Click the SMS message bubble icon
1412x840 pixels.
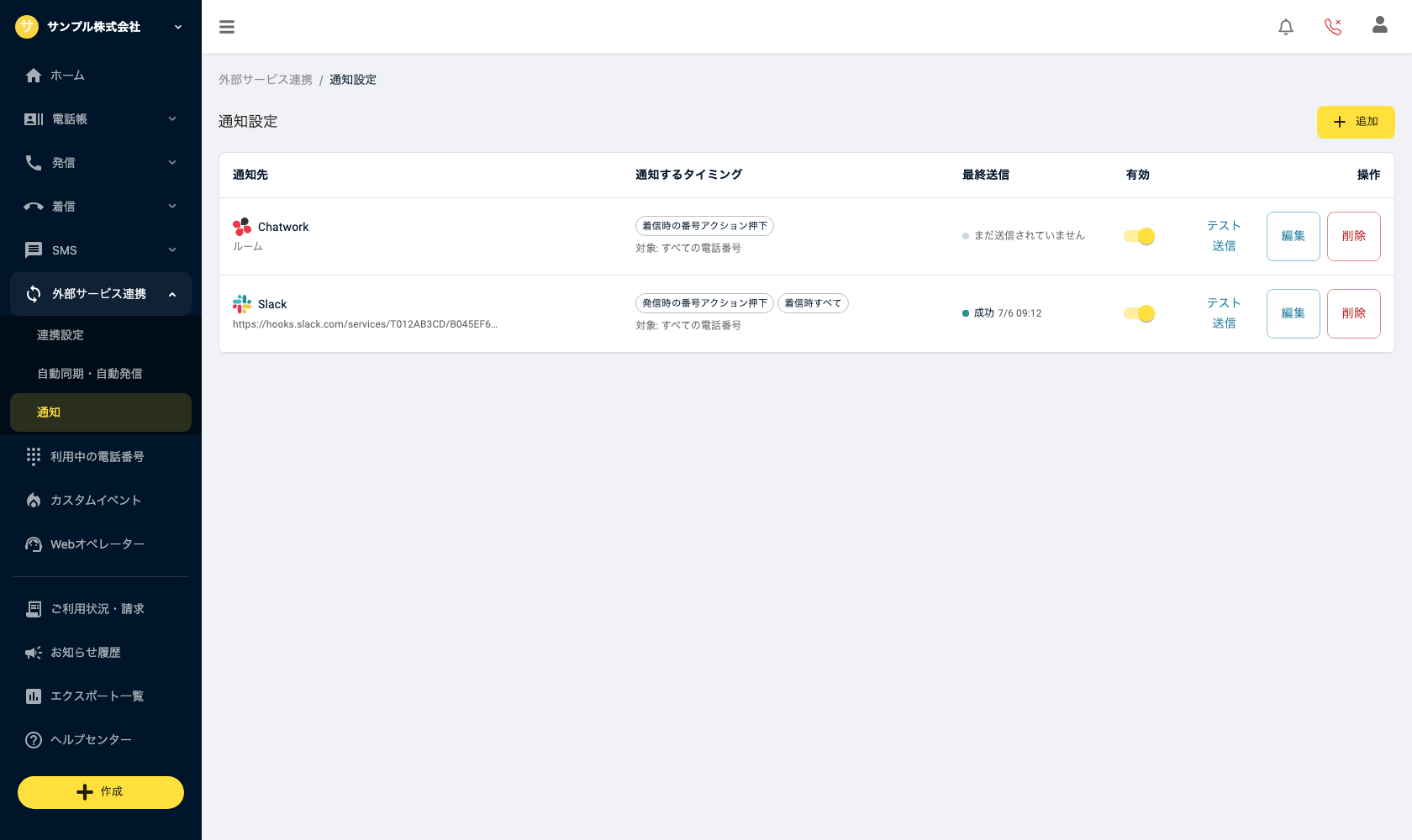pos(34,250)
